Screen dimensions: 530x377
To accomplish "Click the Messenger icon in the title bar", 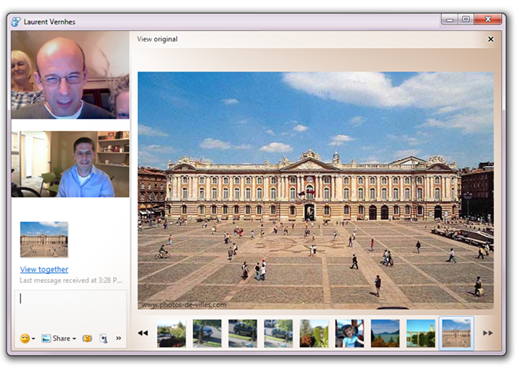I will point(16,22).
